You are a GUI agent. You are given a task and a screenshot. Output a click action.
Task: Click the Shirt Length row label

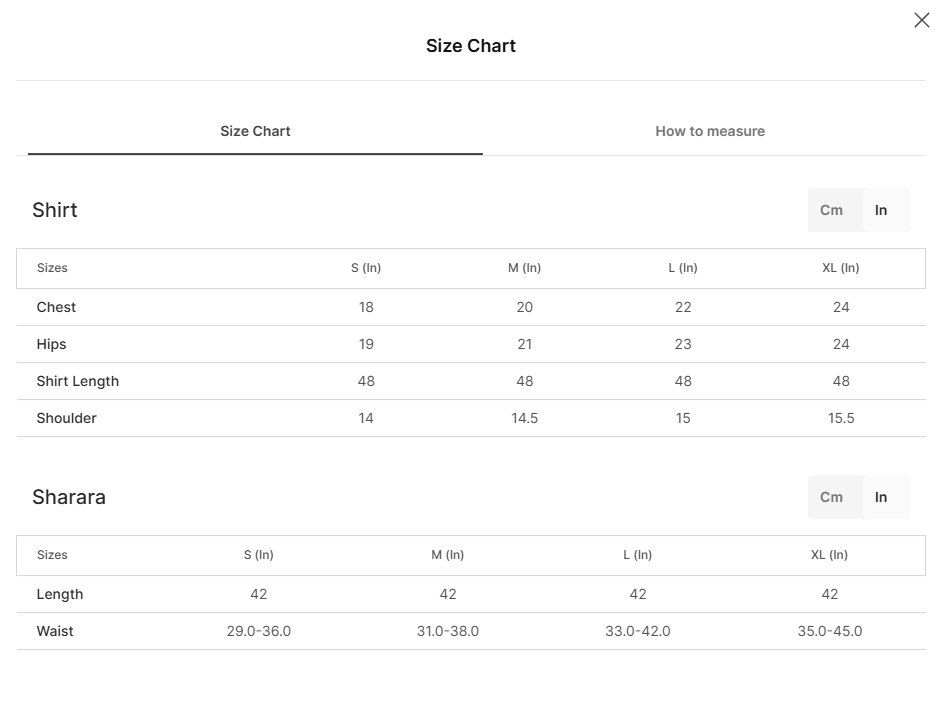(x=77, y=381)
